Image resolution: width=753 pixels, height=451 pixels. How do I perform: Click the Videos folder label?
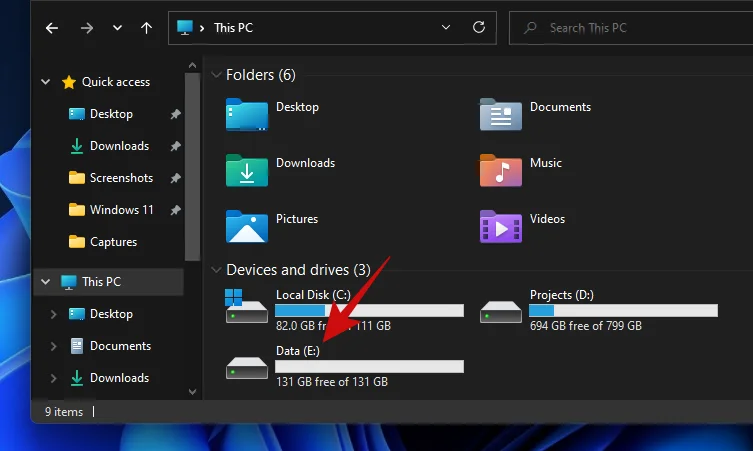(x=547, y=219)
